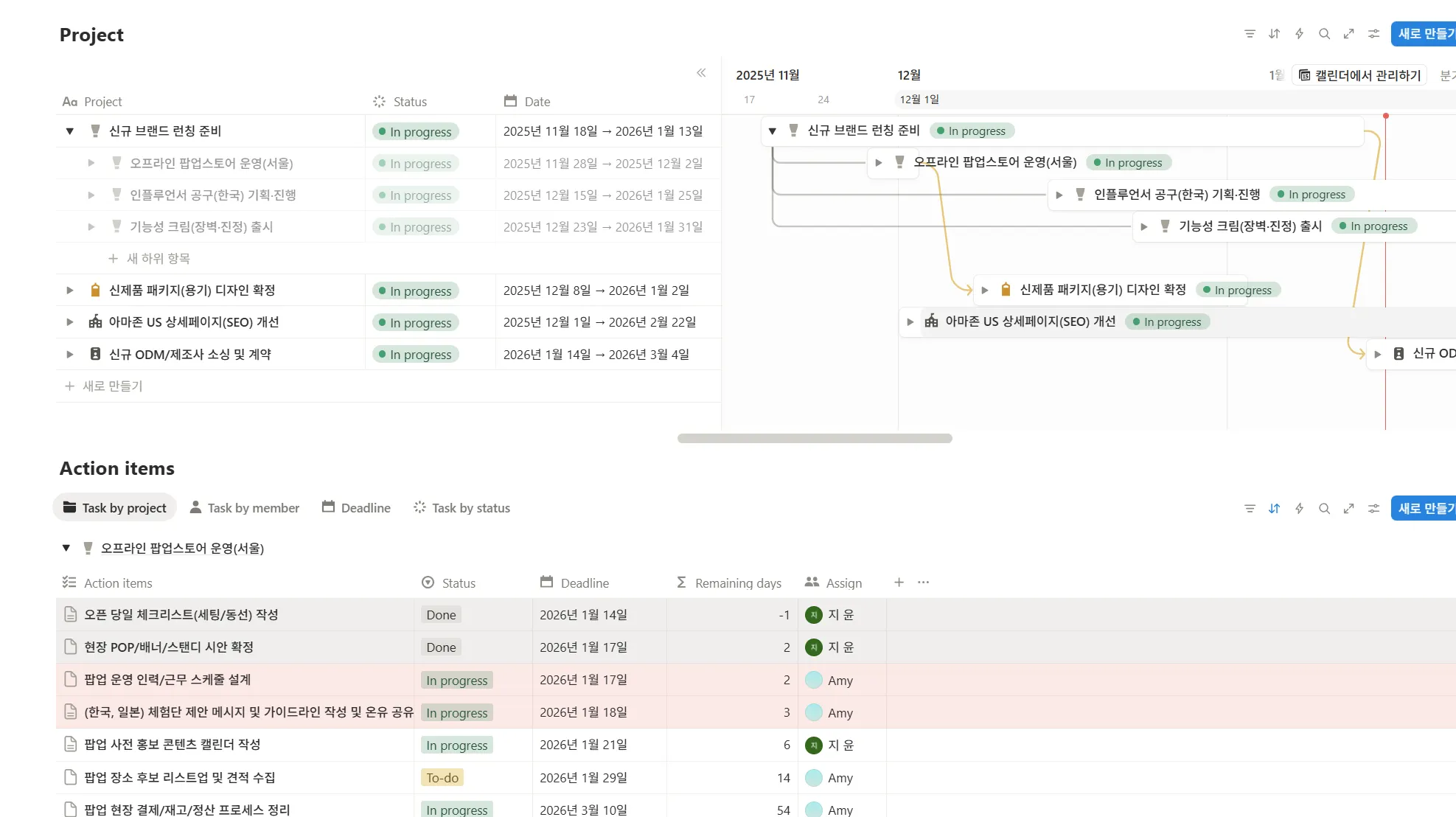Screen dimensions: 1456x817
Task: Expand 아마존 US 상세페이지(SEO) 개선 table row
Action: (70, 322)
